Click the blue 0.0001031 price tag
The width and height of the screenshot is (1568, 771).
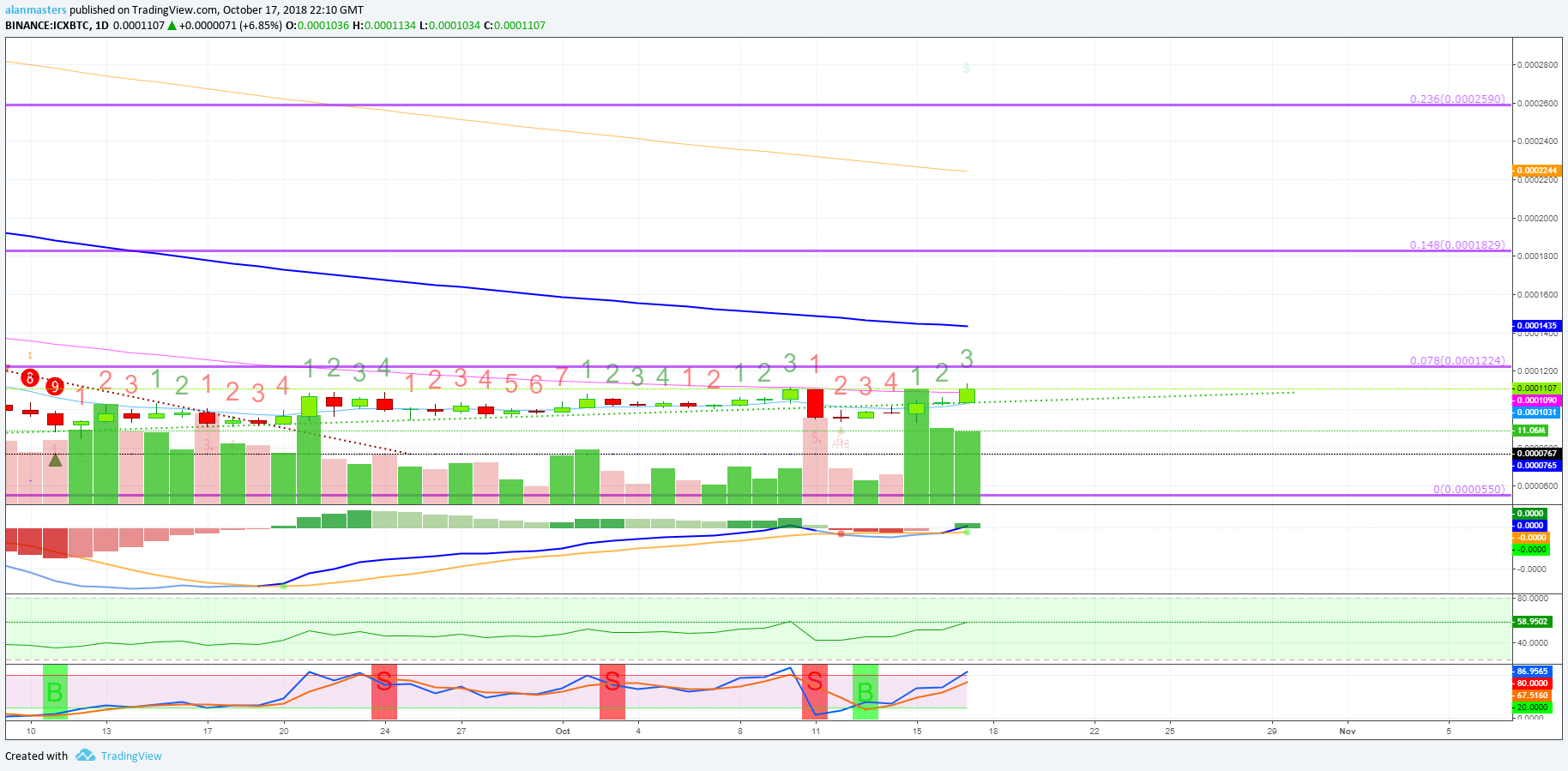pyautogui.click(x=1536, y=413)
